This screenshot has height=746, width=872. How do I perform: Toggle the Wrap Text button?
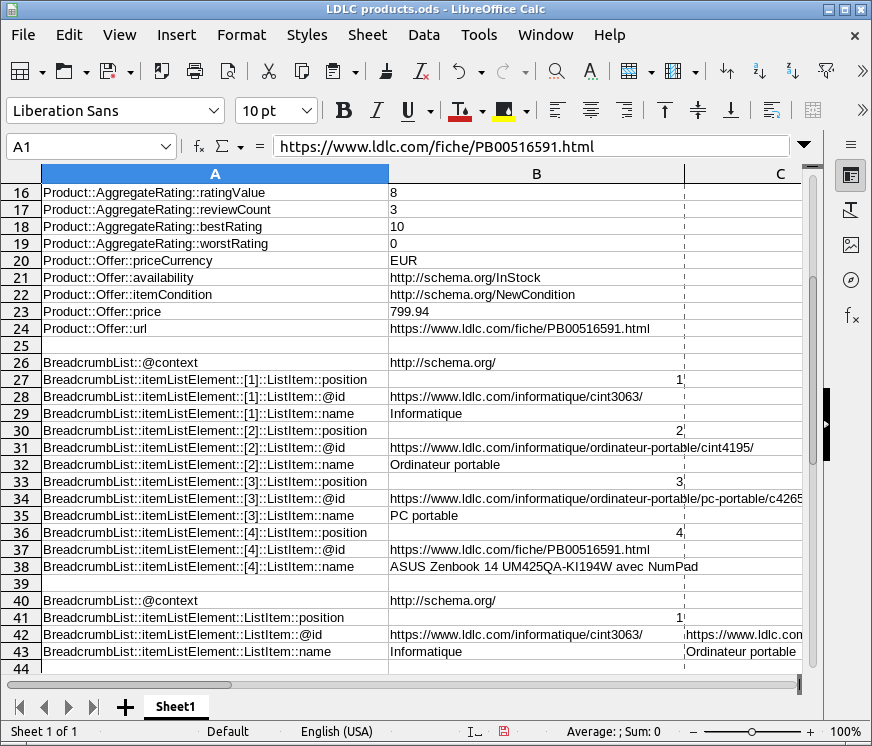click(x=771, y=111)
